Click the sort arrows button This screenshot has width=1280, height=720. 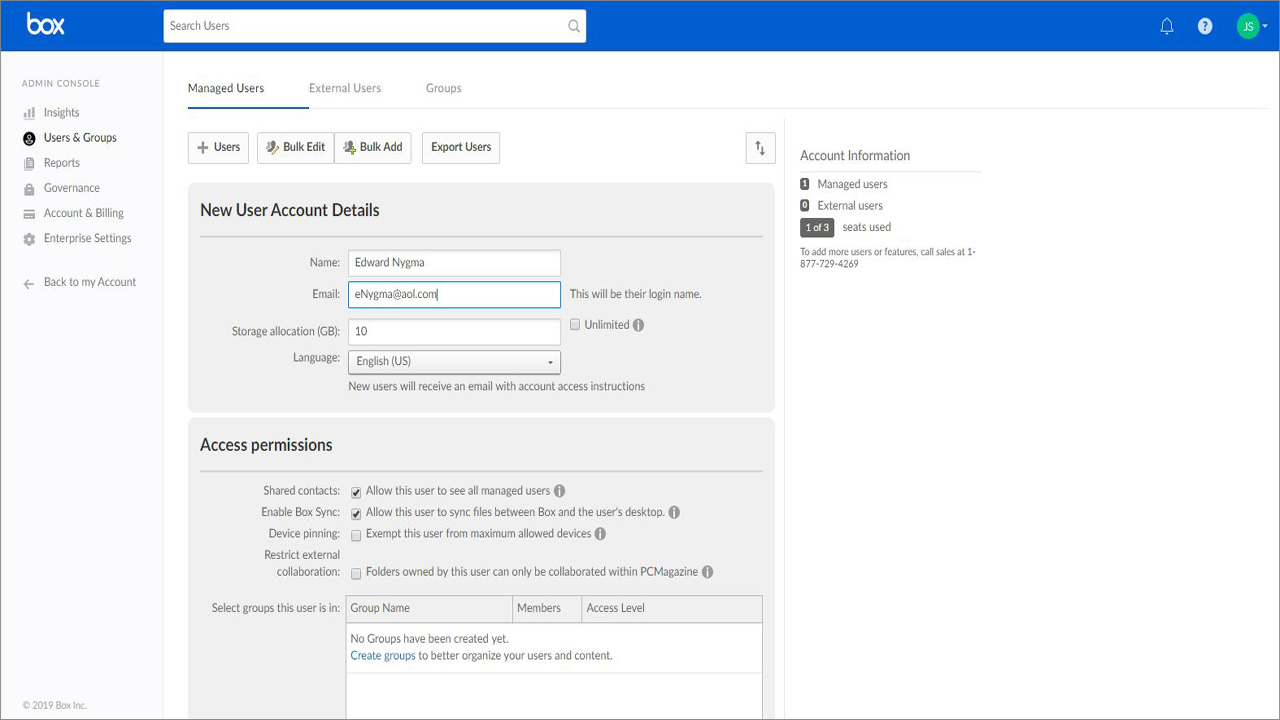tap(760, 148)
